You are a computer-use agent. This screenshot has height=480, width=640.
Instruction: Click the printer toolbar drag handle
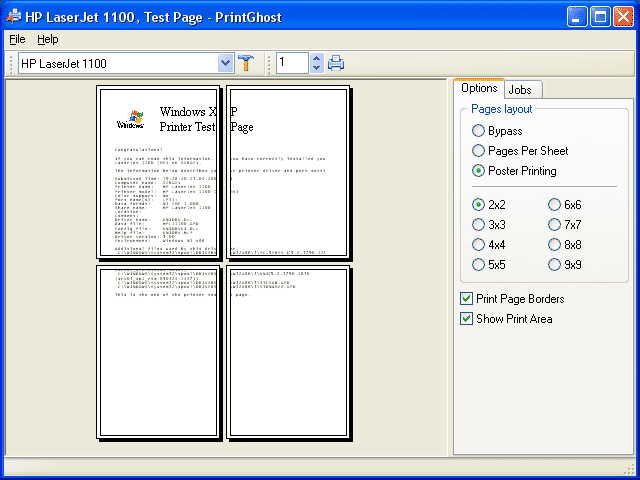click(11, 64)
